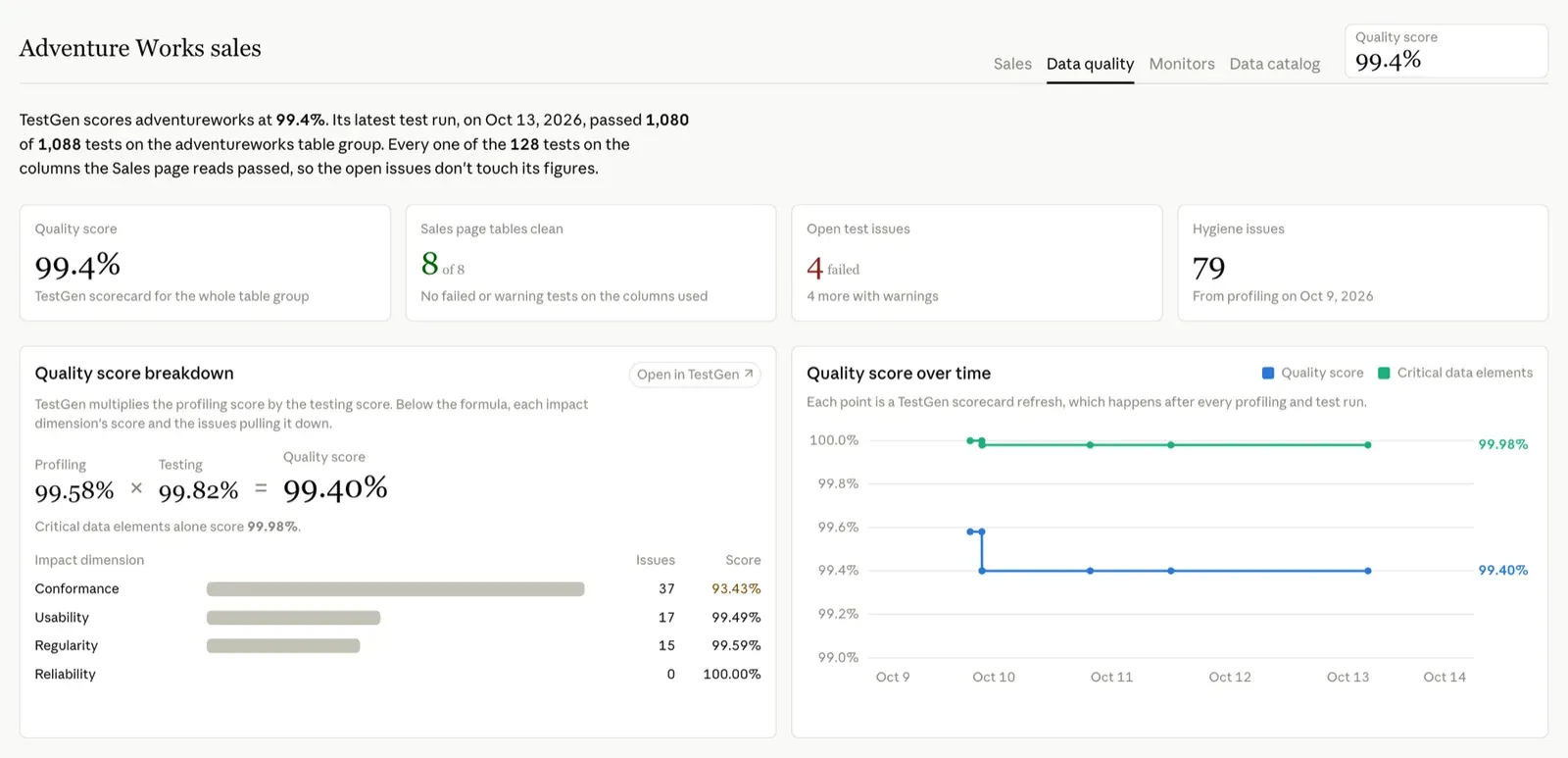Click the Conformance score 93.43%
1568x758 pixels.
click(736, 589)
